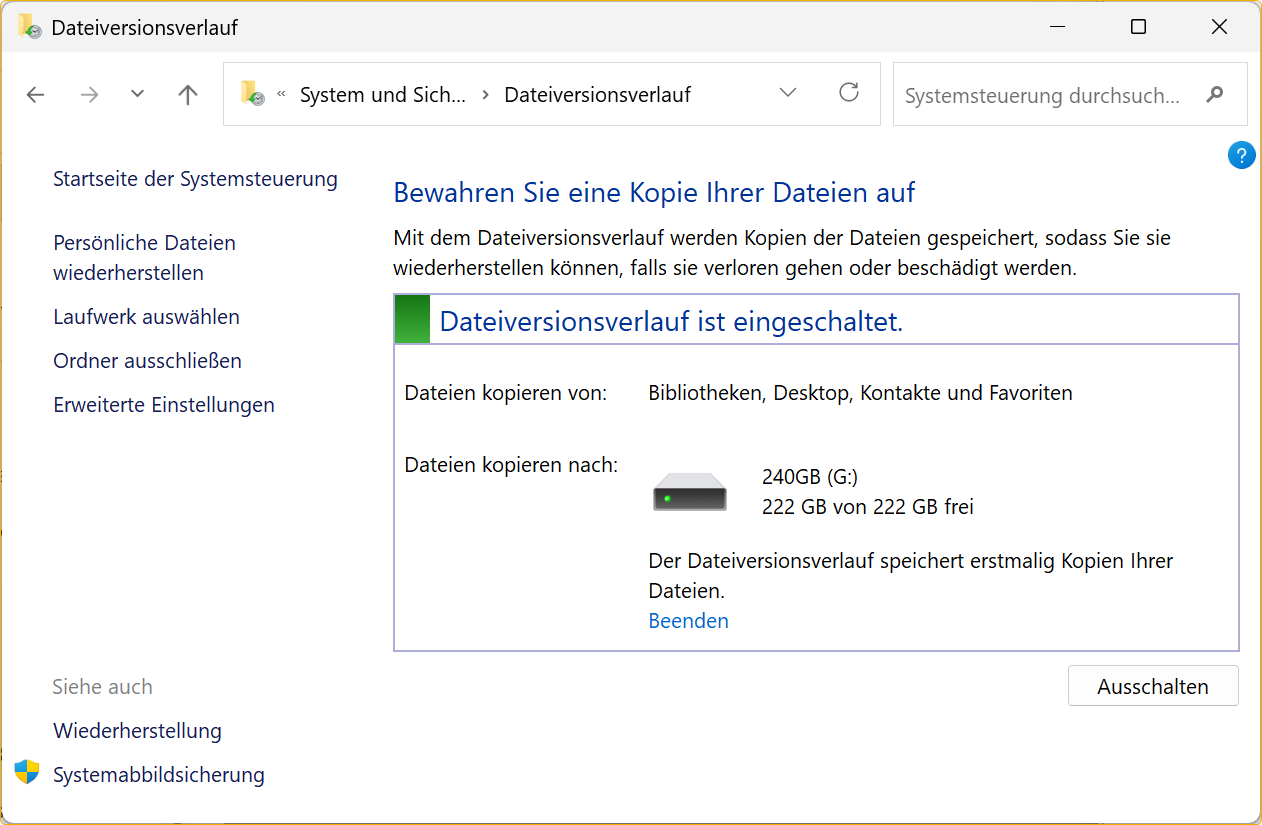Click the Ausschalten button
The width and height of the screenshot is (1262, 825).
click(x=1152, y=686)
